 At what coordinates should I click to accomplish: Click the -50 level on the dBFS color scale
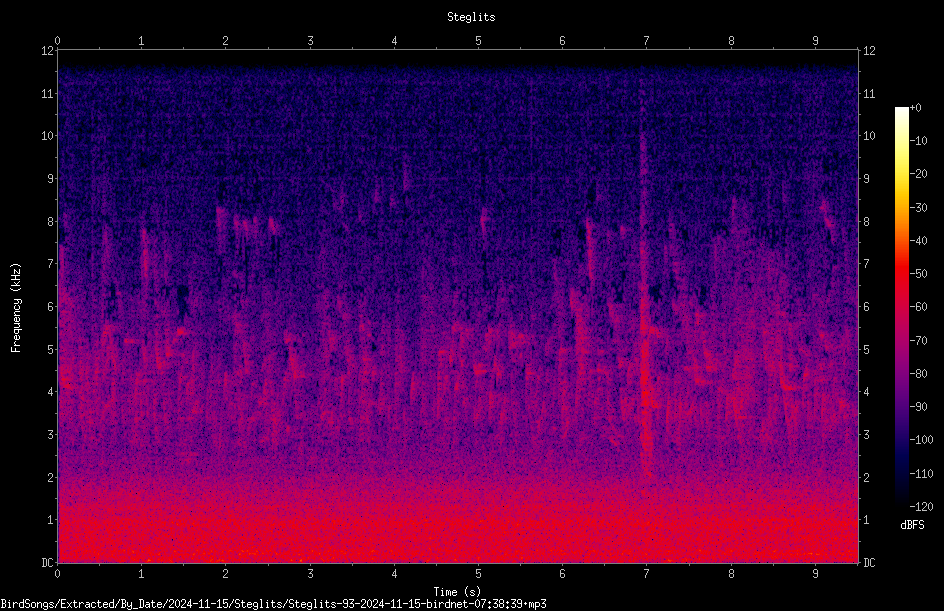pyautogui.click(x=918, y=274)
